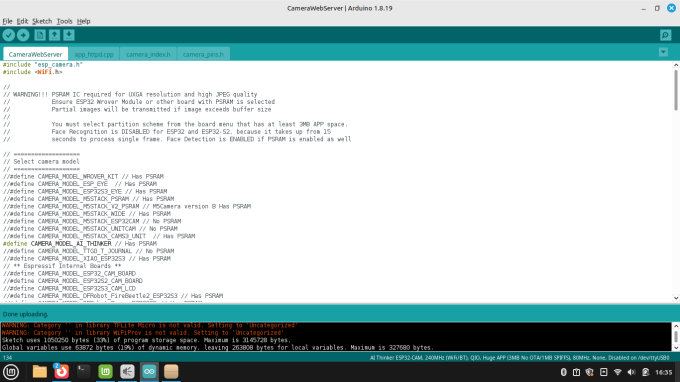Click the Upload arrow button

pos(23,35)
